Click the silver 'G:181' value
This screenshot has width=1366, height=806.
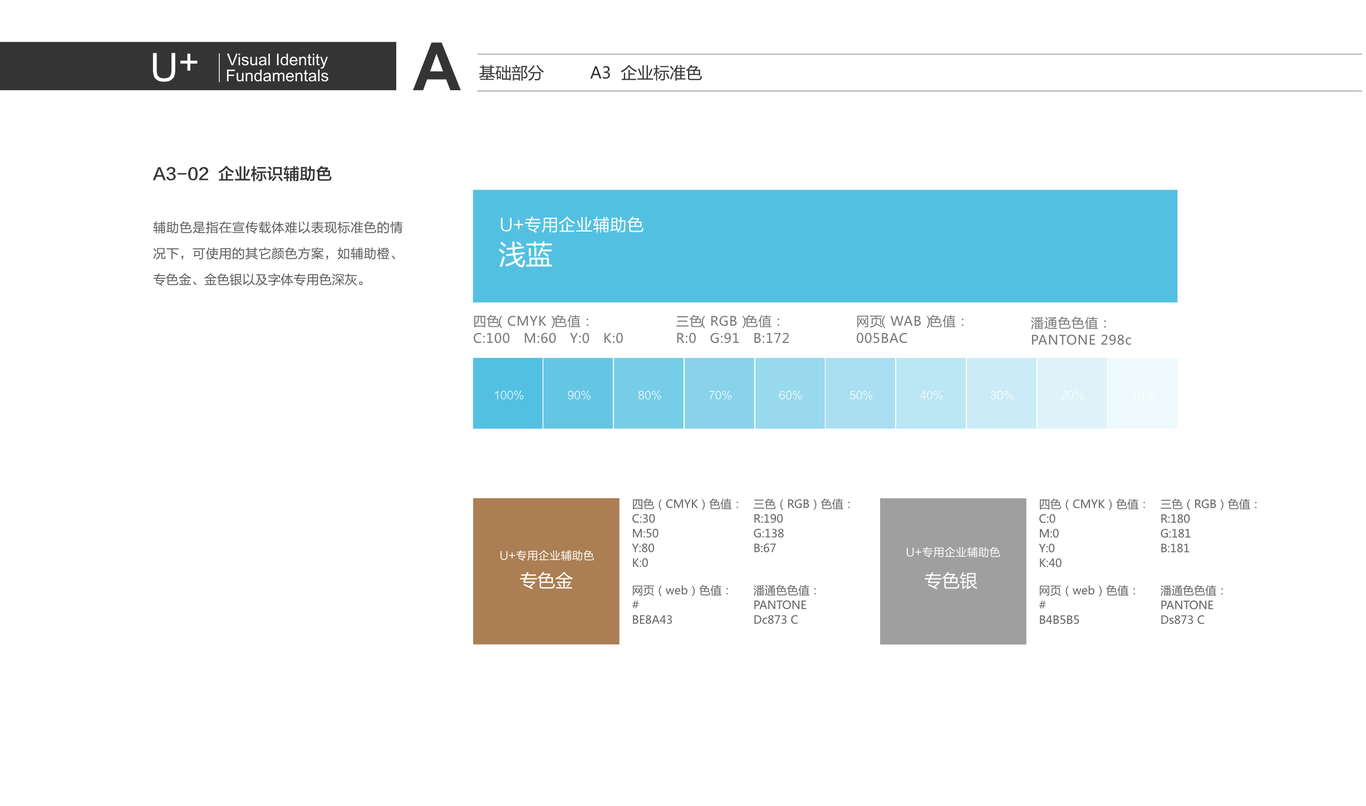pos(1176,534)
